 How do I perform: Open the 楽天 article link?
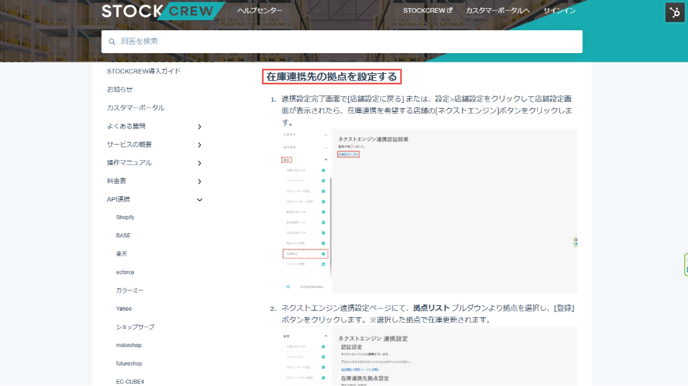click(x=122, y=254)
